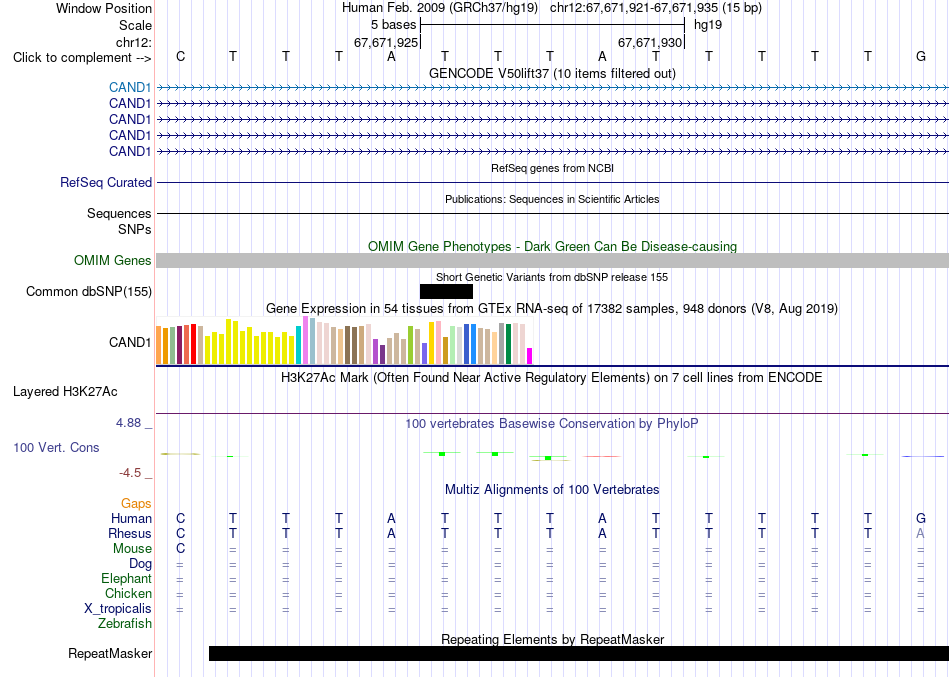Click the Sequences track label
Viewport: 950px width, 677px height.
pyautogui.click(x=119, y=213)
